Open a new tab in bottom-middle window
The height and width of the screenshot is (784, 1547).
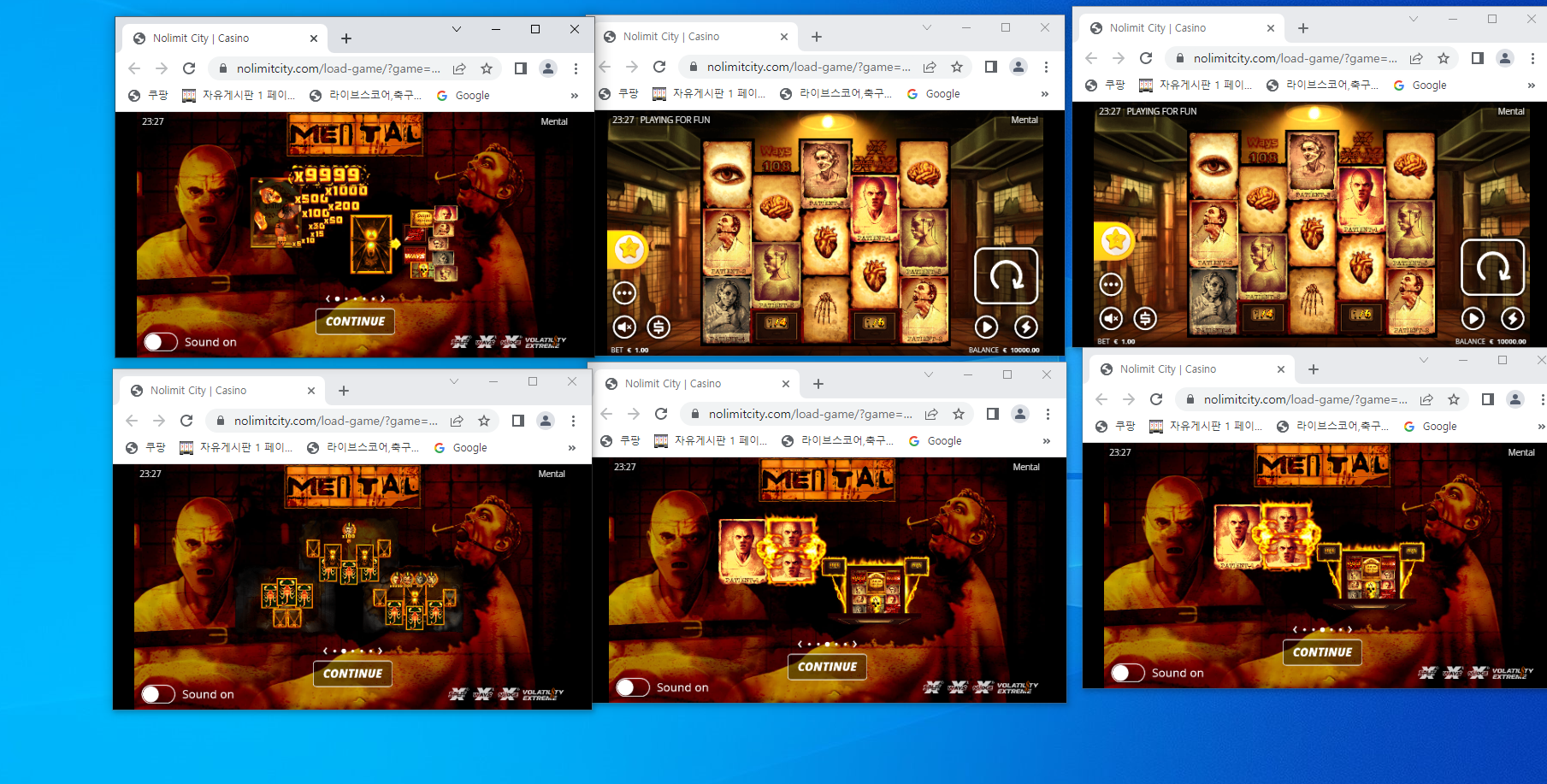[x=818, y=384]
